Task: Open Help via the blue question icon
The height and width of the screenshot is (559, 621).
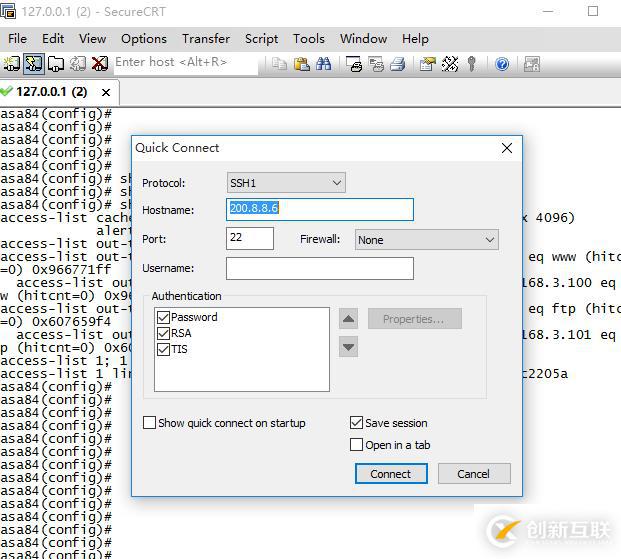Action: tap(502, 63)
